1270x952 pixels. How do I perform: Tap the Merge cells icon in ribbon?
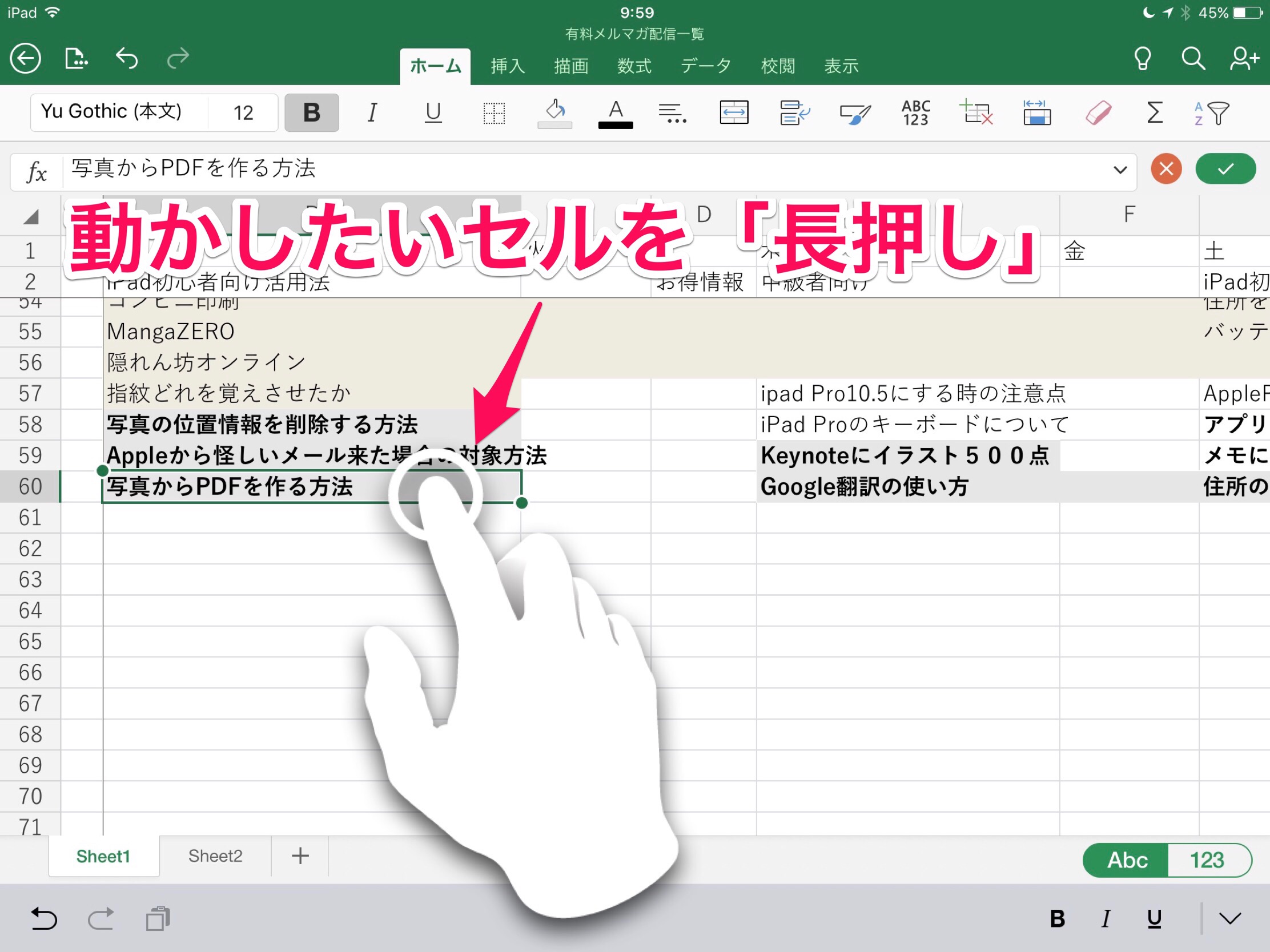pyautogui.click(x=733, y=112)
